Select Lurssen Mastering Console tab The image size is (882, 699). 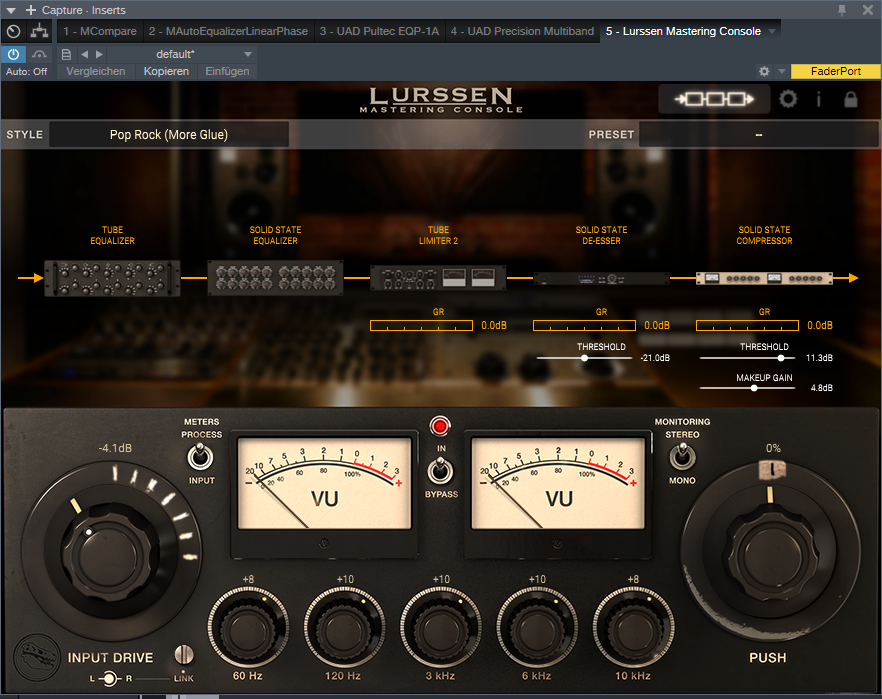[x=683, y=31]
